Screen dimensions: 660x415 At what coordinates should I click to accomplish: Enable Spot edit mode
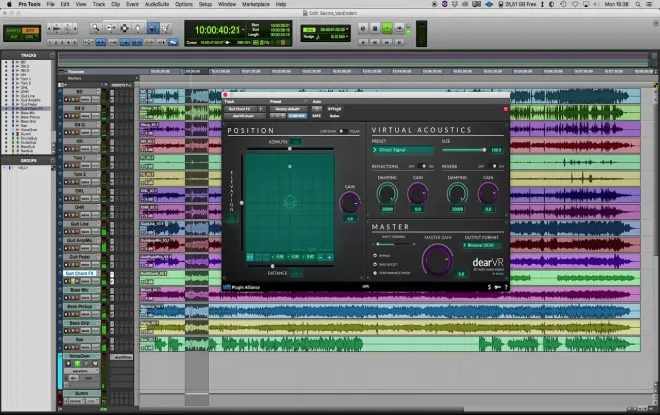[30, 31]
